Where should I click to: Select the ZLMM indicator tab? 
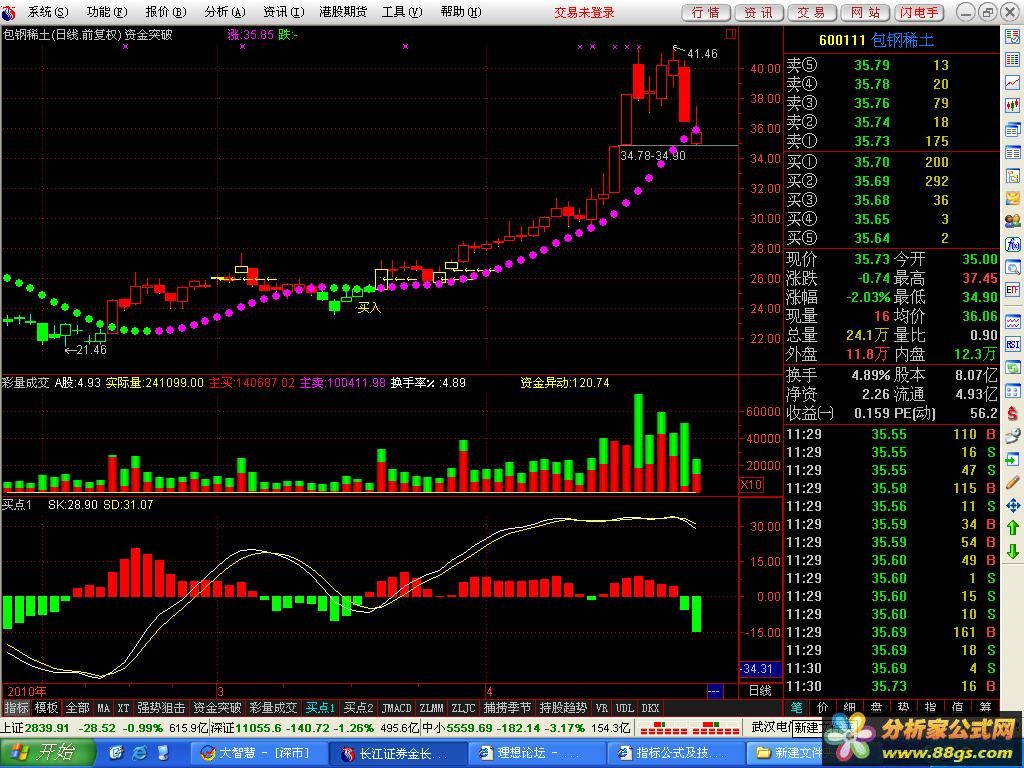(431, 707)
